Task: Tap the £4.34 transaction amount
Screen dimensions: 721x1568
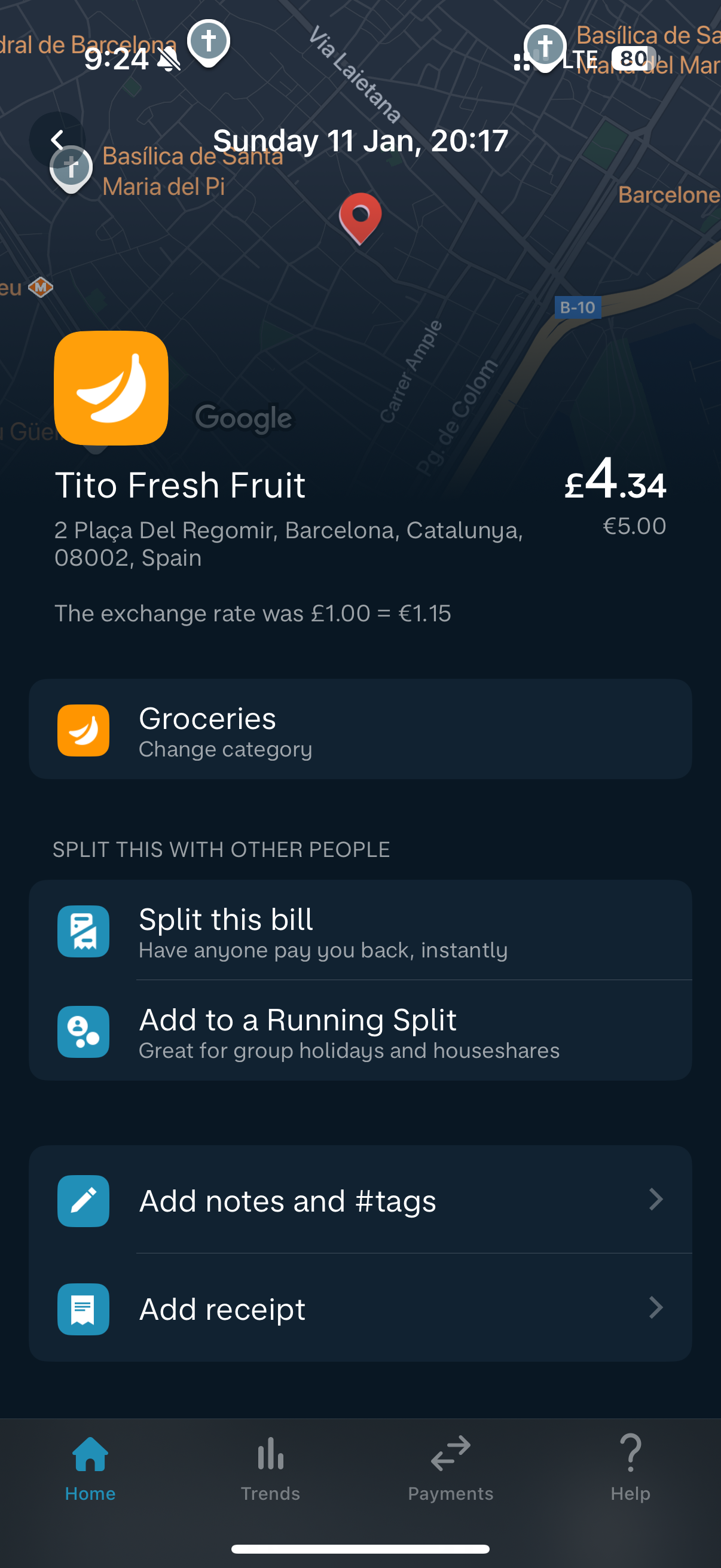Action: 615,482
